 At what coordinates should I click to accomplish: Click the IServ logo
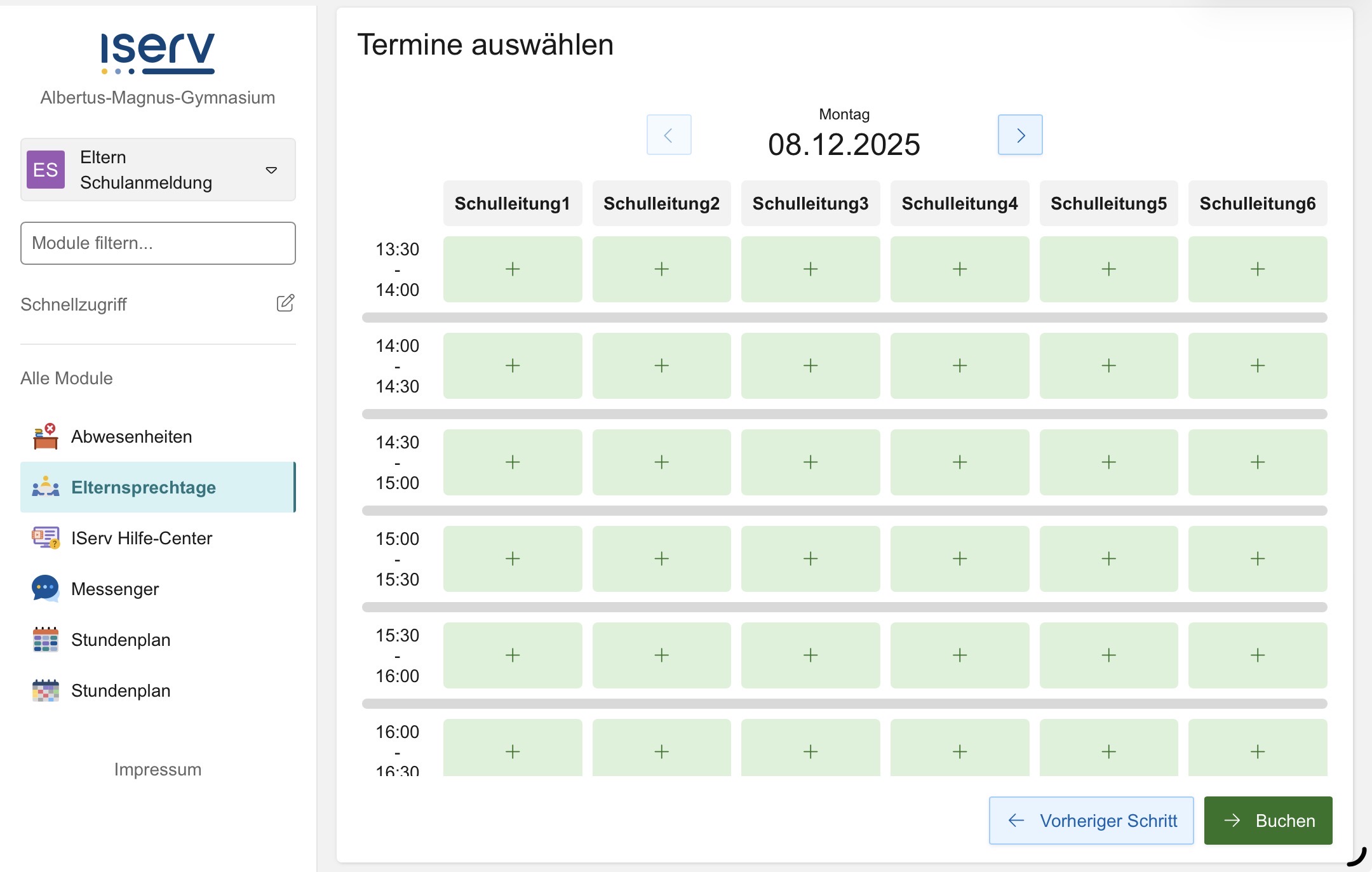pos(158,53)
